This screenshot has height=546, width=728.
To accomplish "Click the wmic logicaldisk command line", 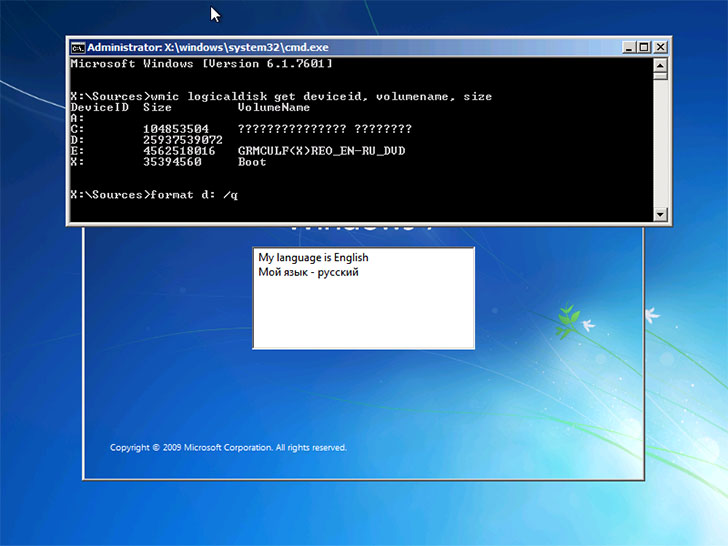I will point(281,96).
